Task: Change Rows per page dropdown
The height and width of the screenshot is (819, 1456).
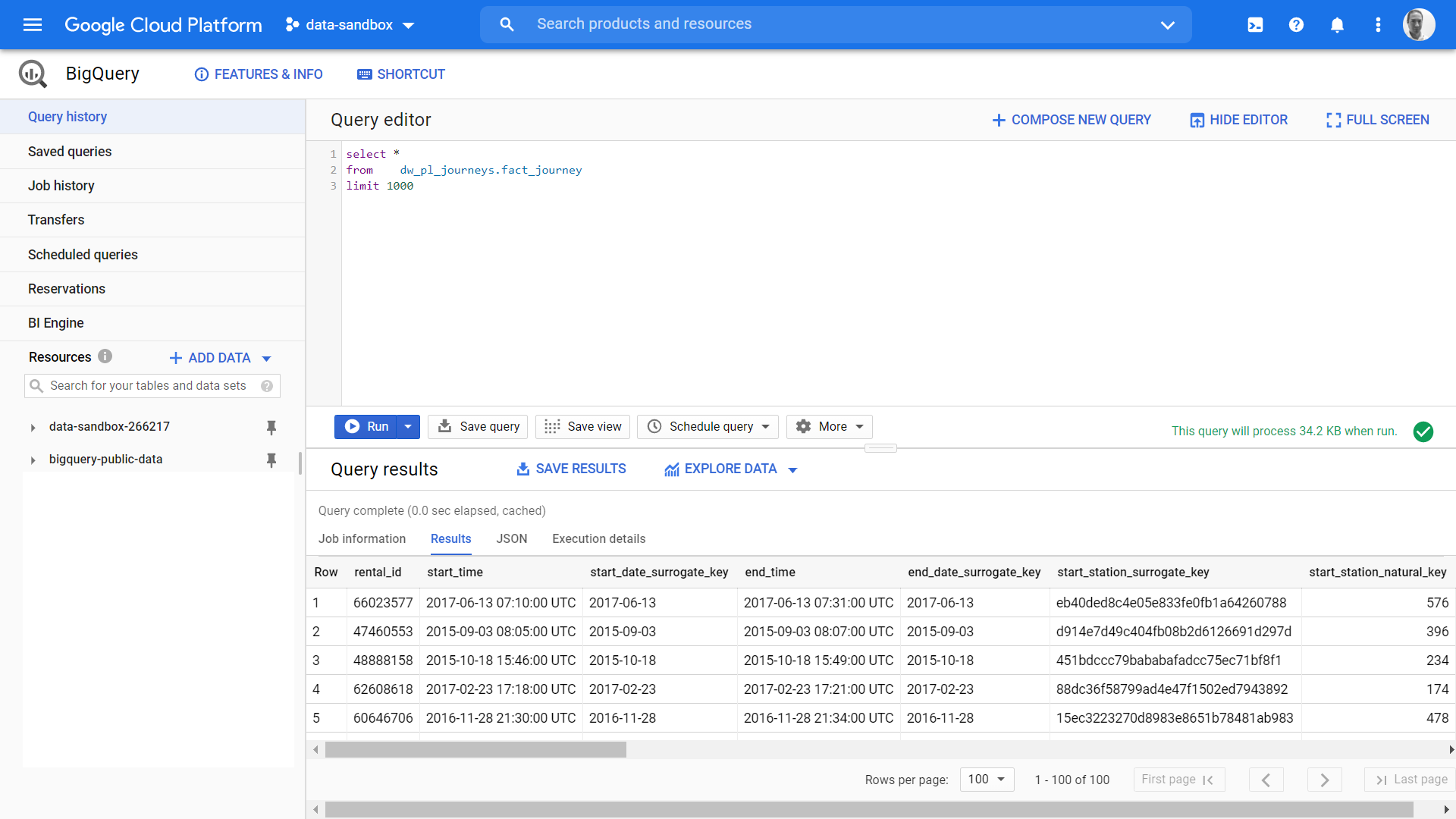Action: 987,779
